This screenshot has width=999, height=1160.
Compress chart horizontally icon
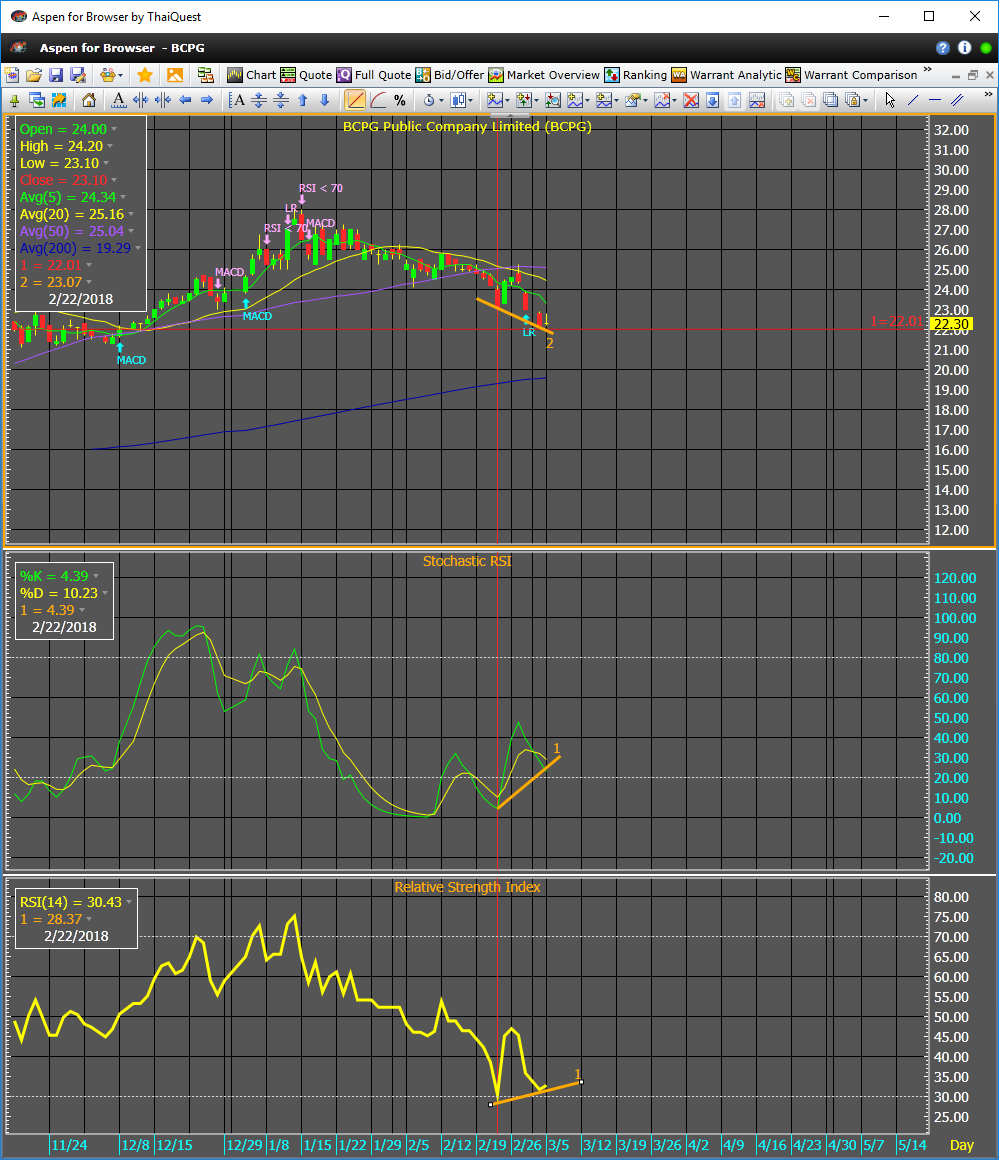click(163, 100)
